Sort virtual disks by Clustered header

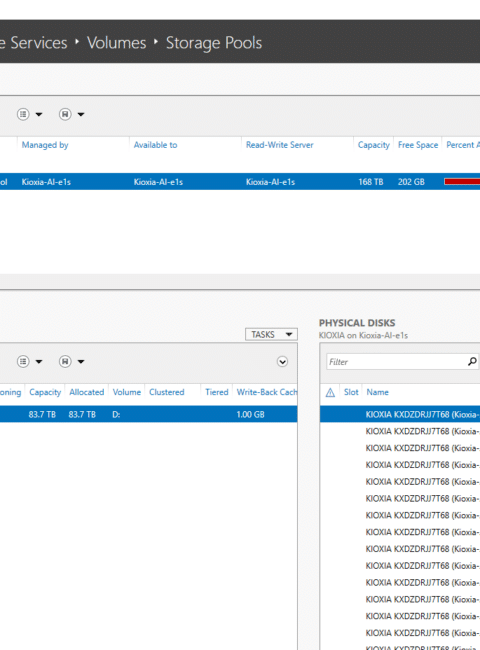(167, 392)
